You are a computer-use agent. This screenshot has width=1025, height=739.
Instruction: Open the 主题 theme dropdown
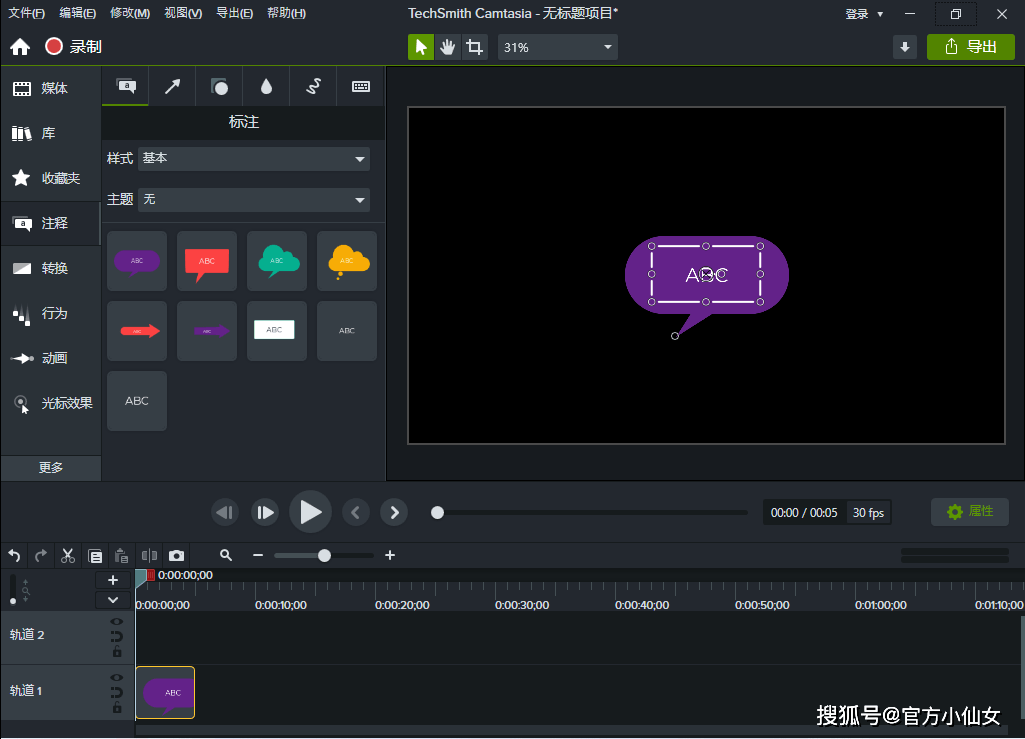[x=254, y=200]
